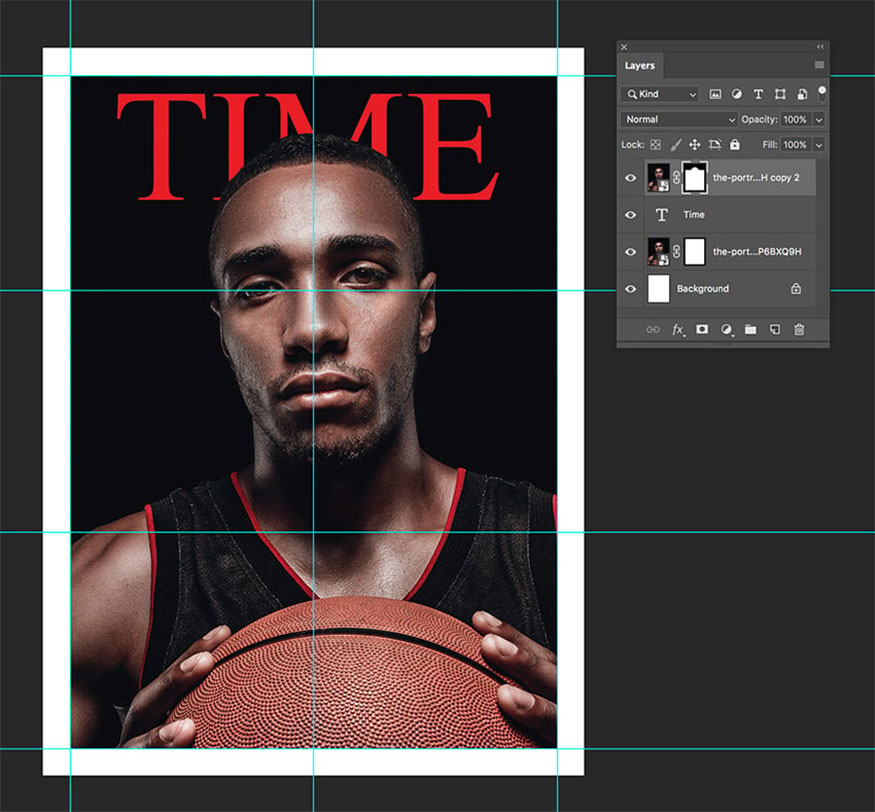
Task: Open the Kind filter dropdown
Action: tap(660, 94)
